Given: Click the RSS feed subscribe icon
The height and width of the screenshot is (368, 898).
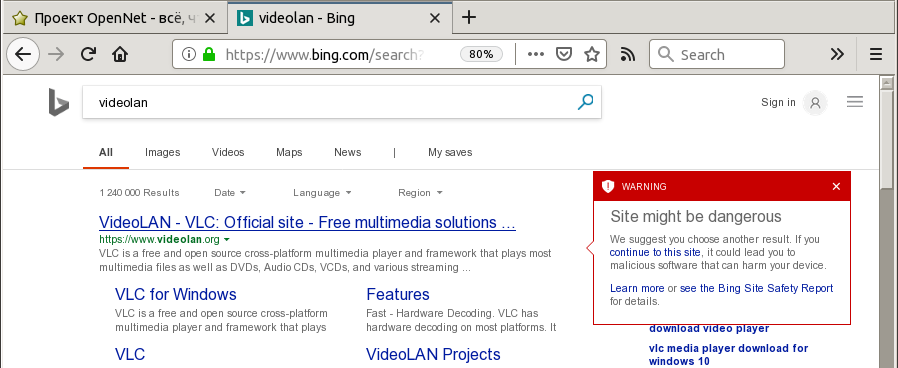Looking at the screenshot, I should [x=628, y=54].
